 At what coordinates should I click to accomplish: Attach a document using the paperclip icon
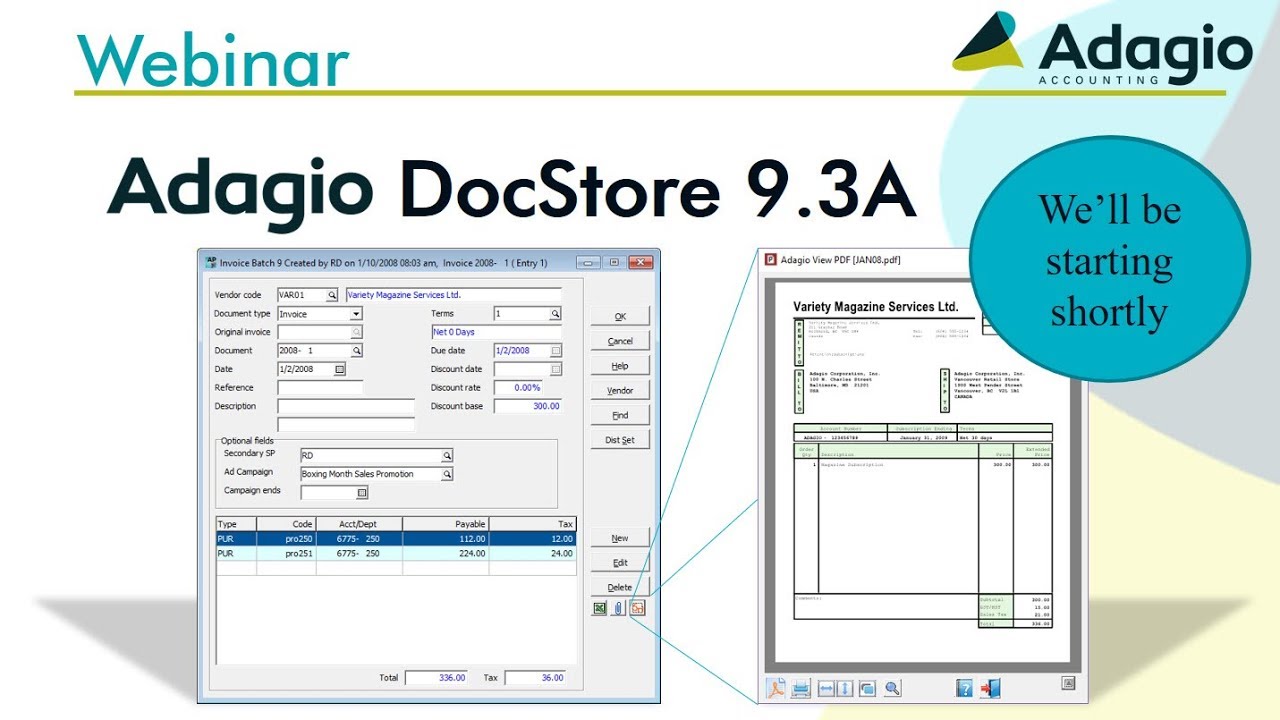[618, 608]
